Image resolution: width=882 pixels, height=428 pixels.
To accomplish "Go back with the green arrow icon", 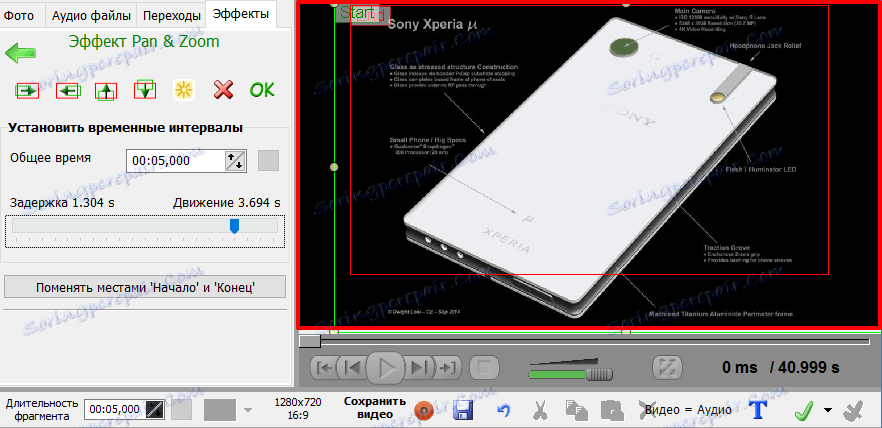I will pos(21,53).
